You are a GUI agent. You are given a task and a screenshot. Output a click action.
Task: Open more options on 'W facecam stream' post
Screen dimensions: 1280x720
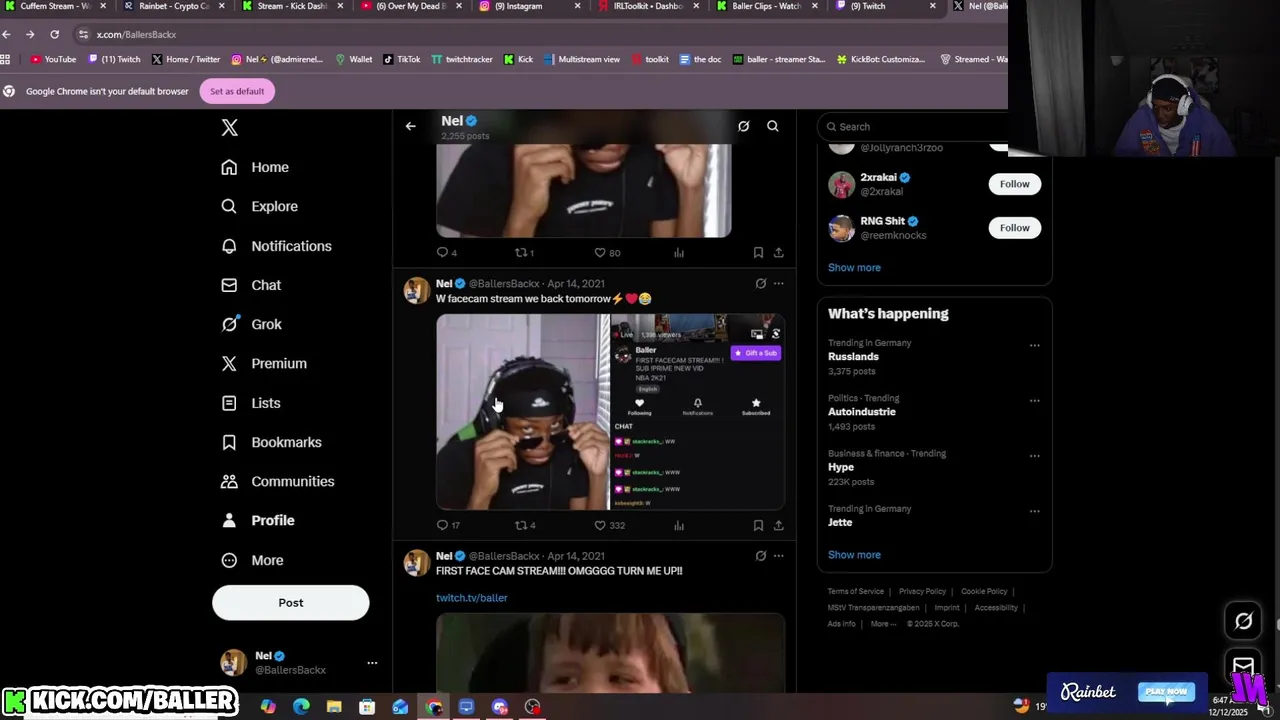[779, 284]
